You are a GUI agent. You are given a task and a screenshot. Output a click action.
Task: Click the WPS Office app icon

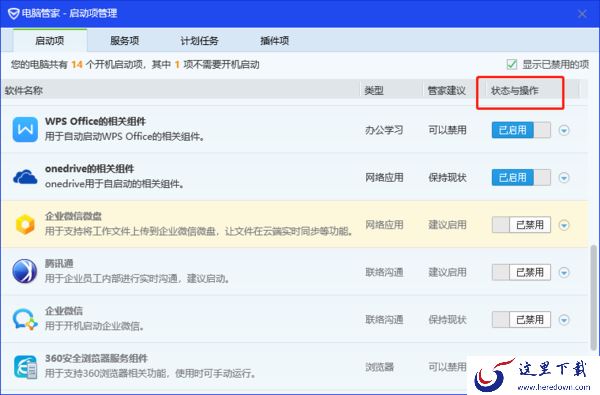[25, 130]
